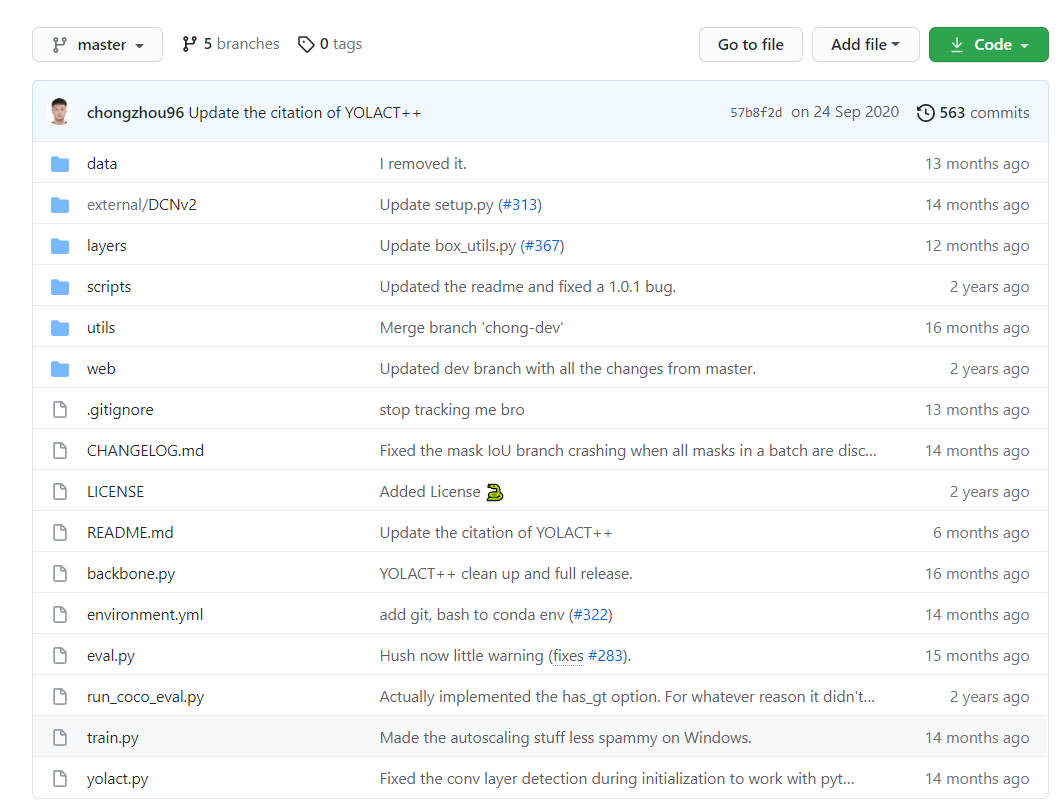Screen dimensions: 1062x812
Task: Open the data folder
Action: 102,164
